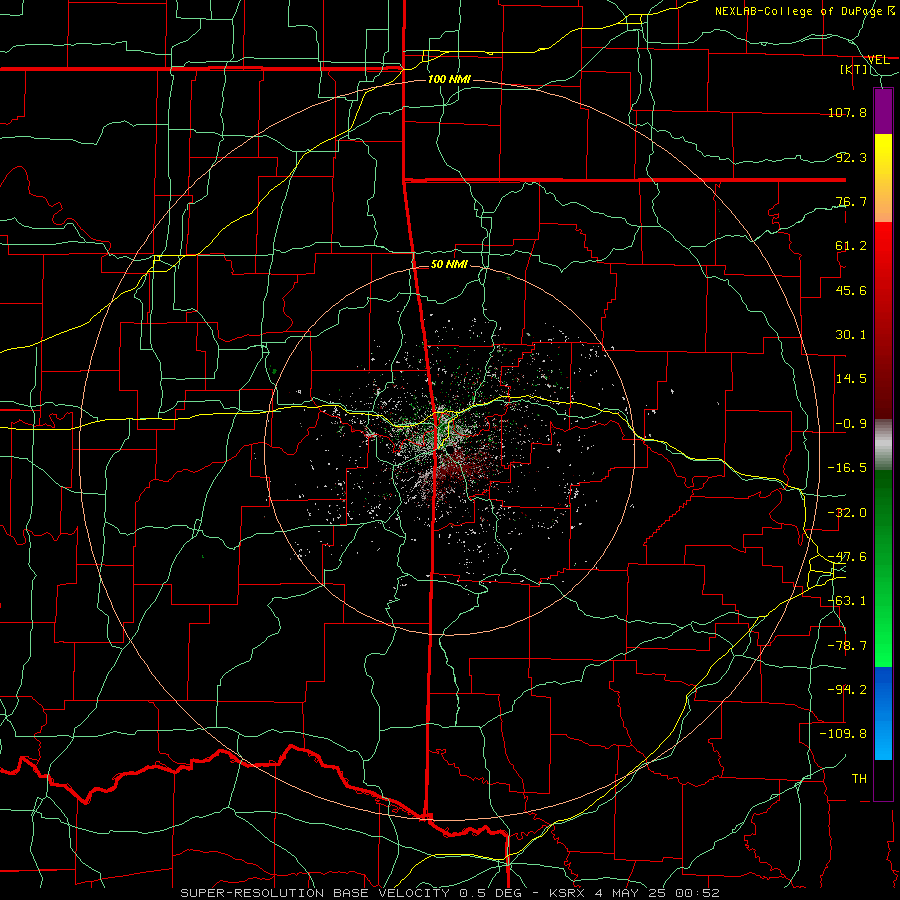Screen dimensions: 900x900
Task: Select the 107.8 legend value
Action: (x=847, y=112)
